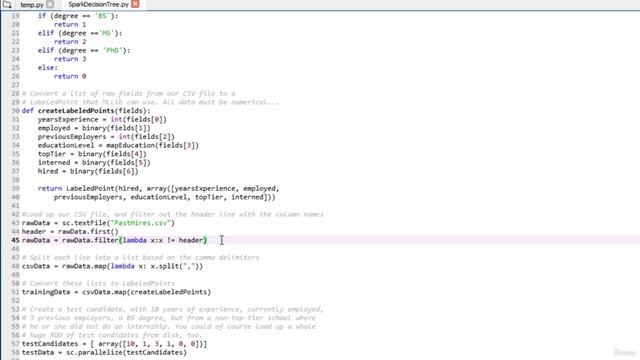
Task: Click the 'previousEmployers = int(fields[2])' line
Action: pos(106,136)
